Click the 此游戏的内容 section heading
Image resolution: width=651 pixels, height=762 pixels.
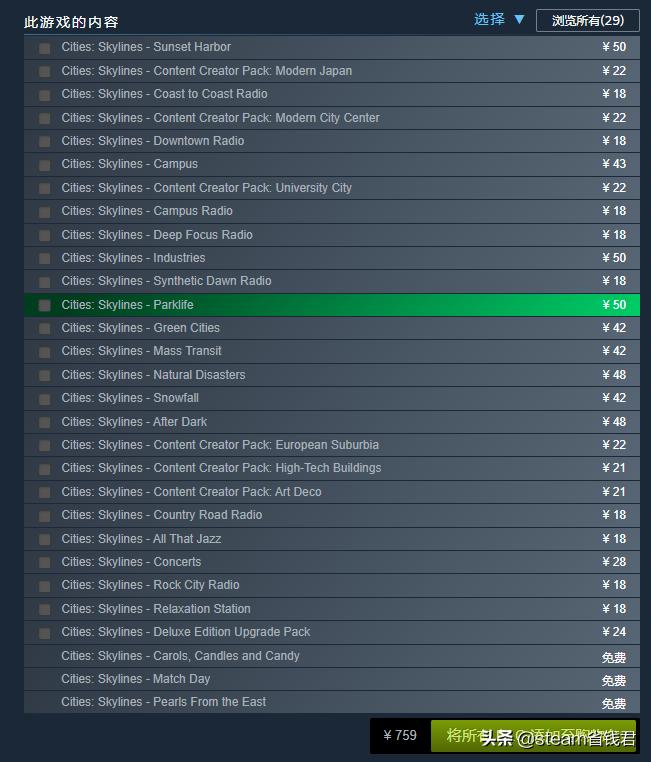point(71,22)
